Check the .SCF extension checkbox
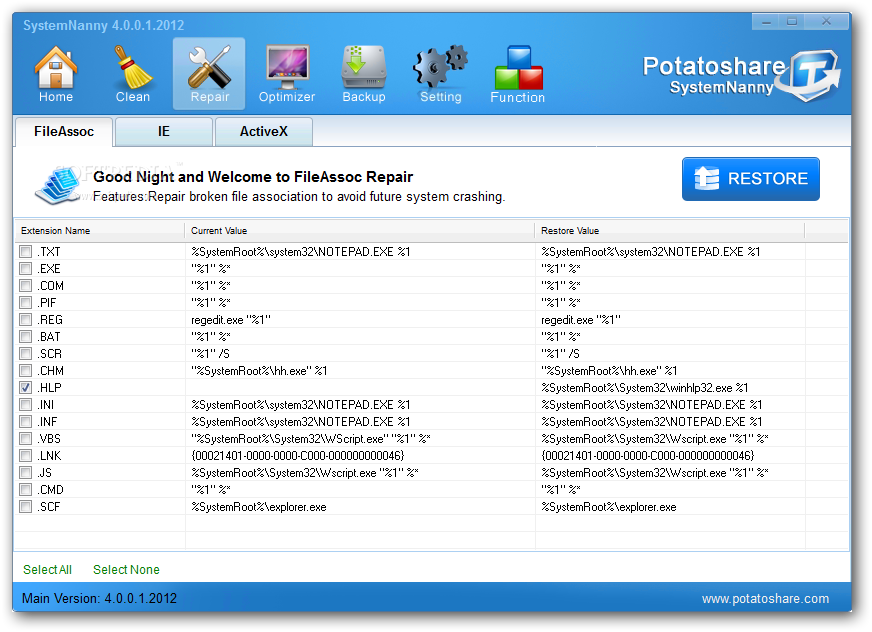 coord(26,506)
